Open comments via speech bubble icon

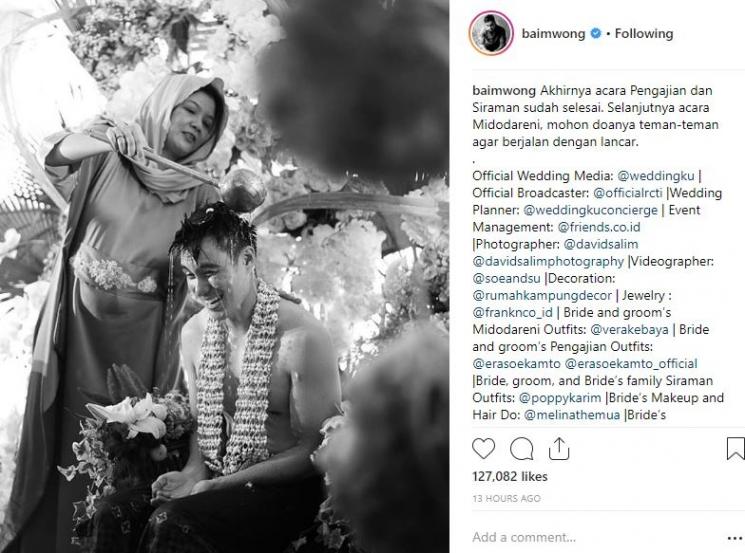point(521,448)
